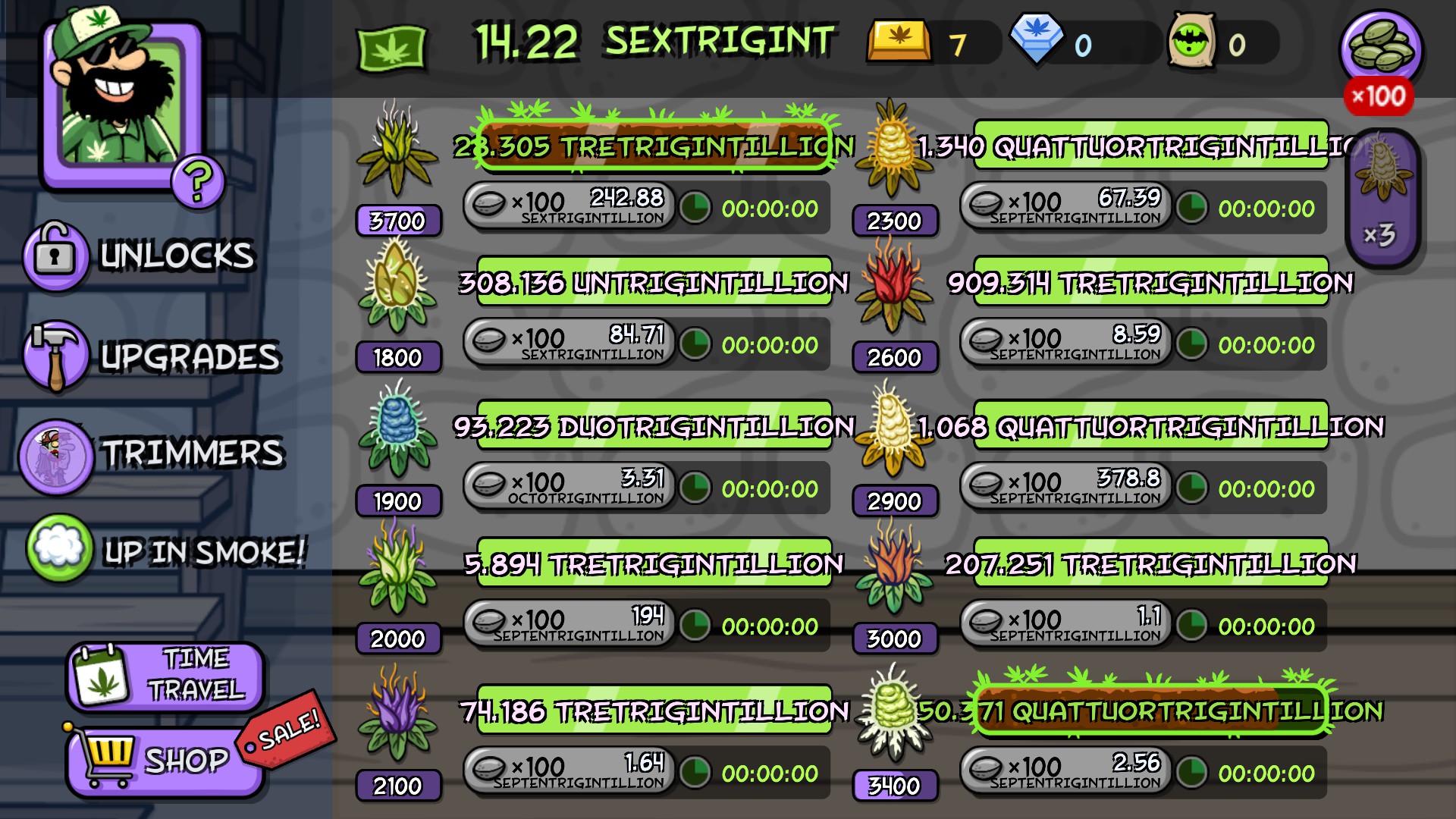Tap the bat seed bag icon

click(1192, 40)
